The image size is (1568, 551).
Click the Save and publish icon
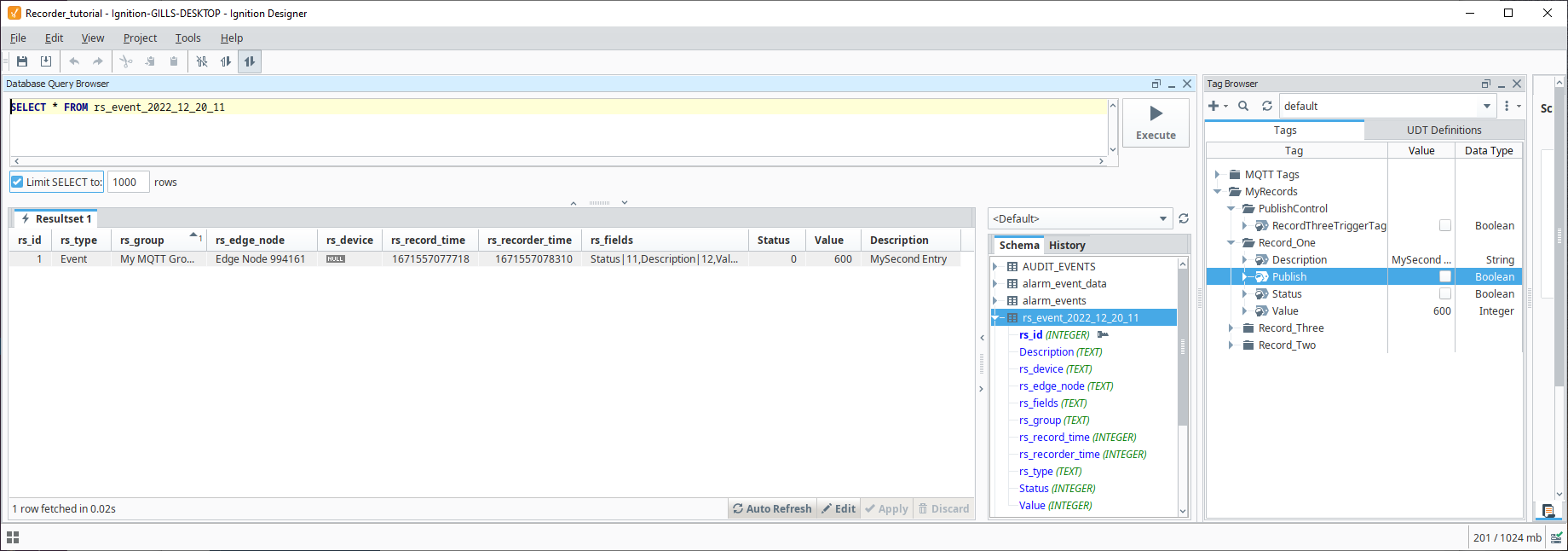(x=46, y=61)
